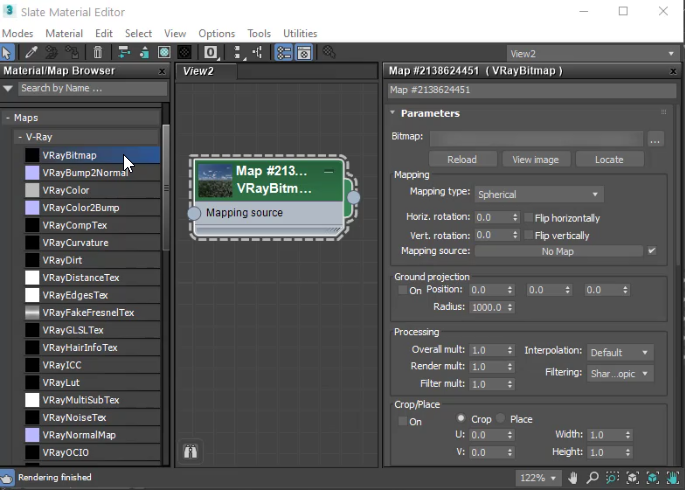
Task: Toggle Parameter Editor panel icon
Action: point(304,53)
